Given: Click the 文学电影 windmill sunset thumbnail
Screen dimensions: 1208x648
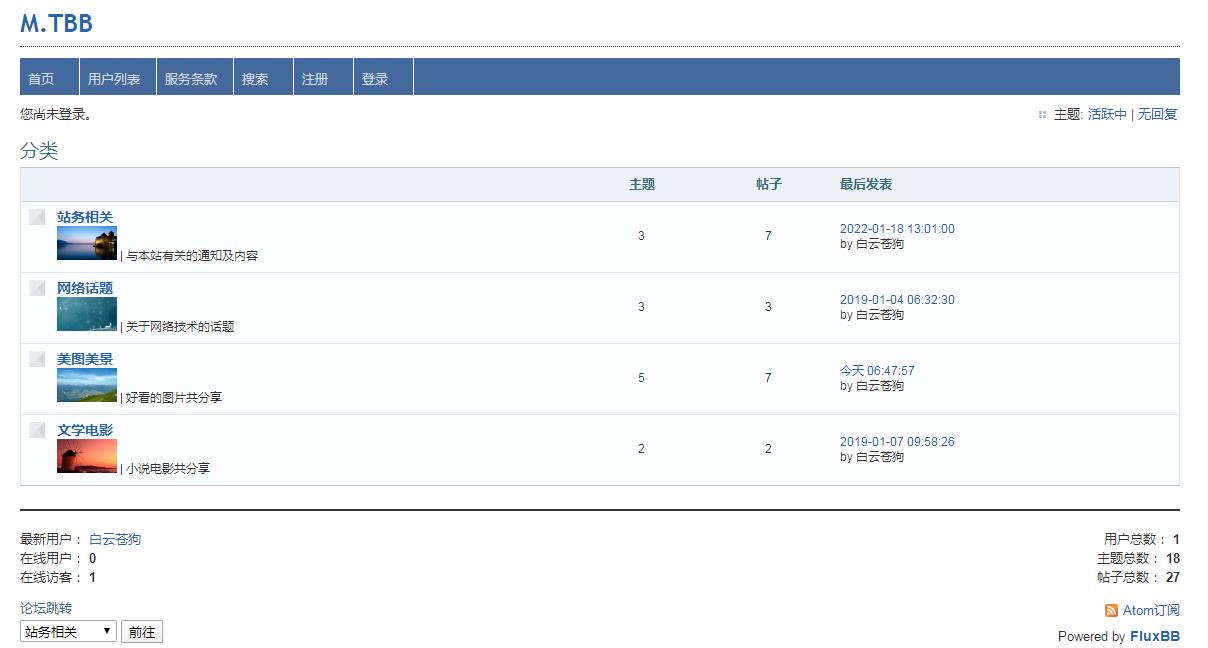Looking at the screenshot, I should [x=87, y=456].
